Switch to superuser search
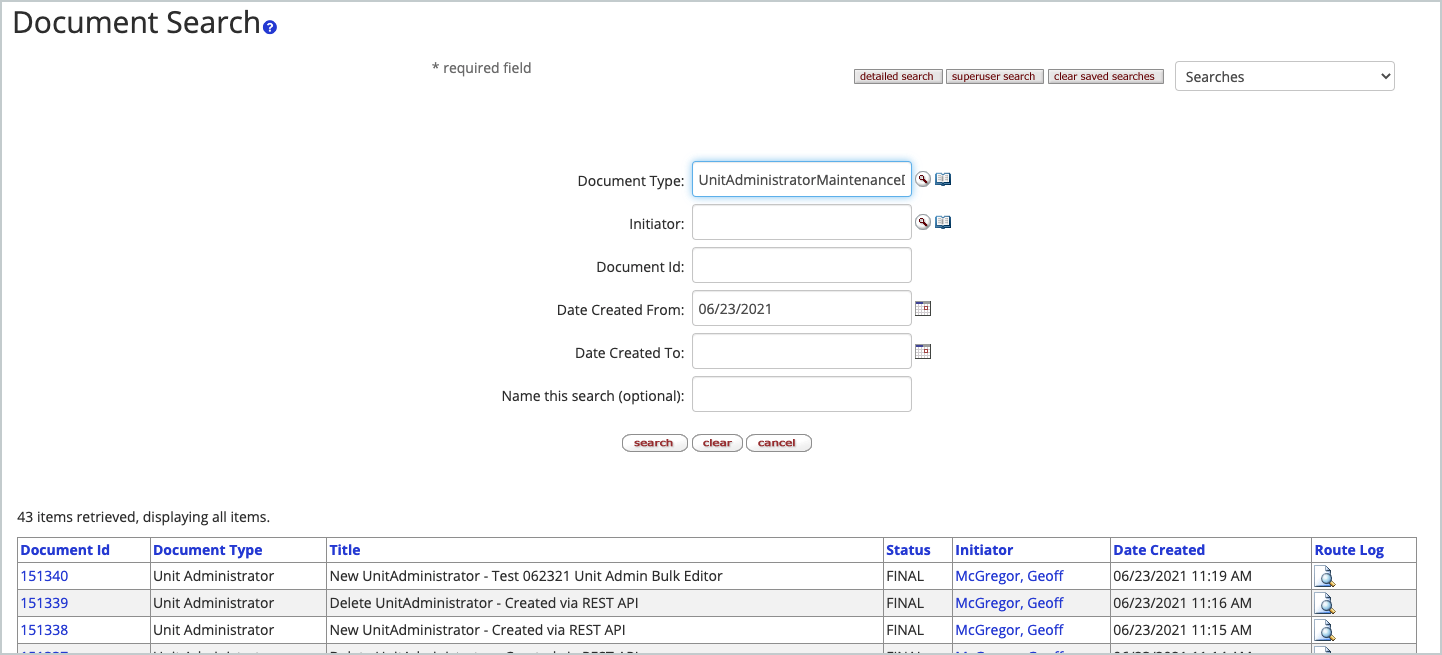 click(994, 76)
